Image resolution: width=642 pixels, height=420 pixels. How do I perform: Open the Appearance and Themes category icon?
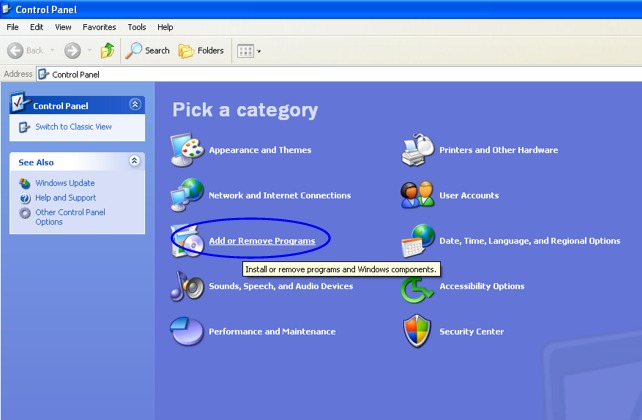(187, 150)
